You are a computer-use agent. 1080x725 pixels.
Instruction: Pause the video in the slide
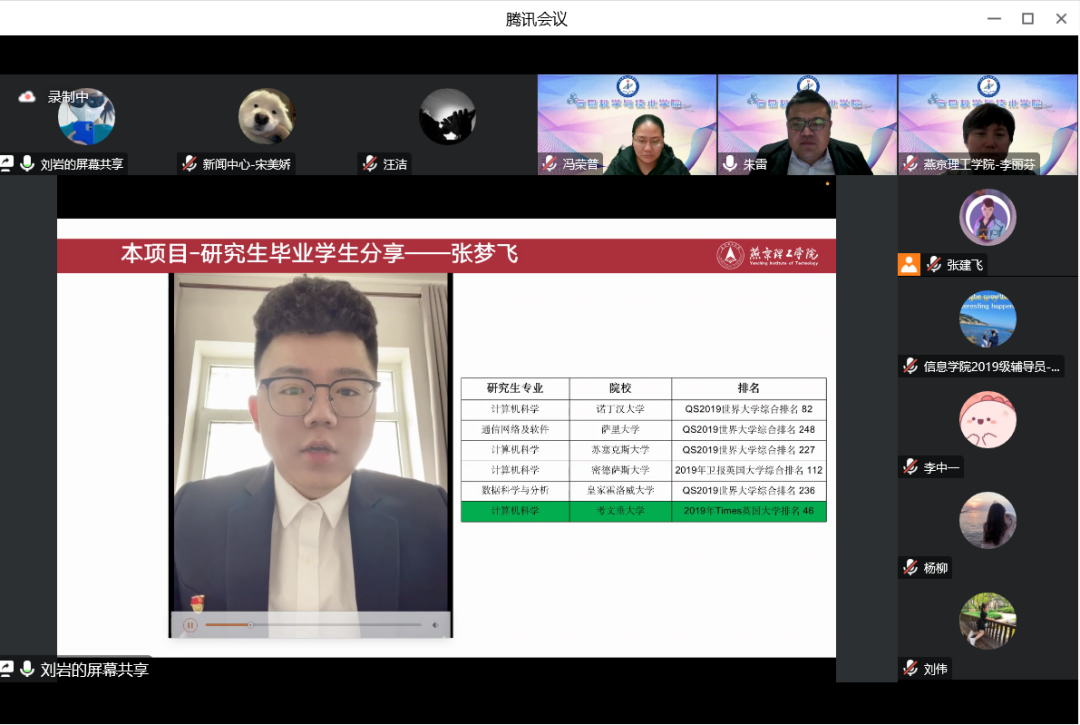click(190, 625)
